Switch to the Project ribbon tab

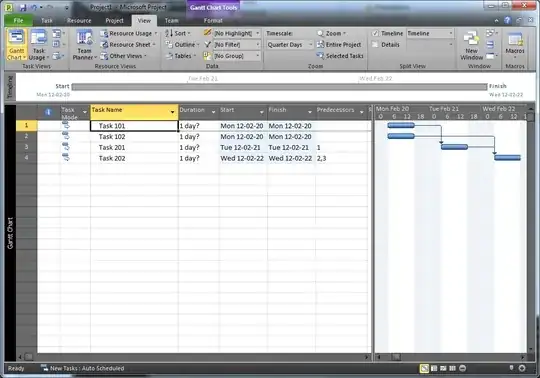114,20
